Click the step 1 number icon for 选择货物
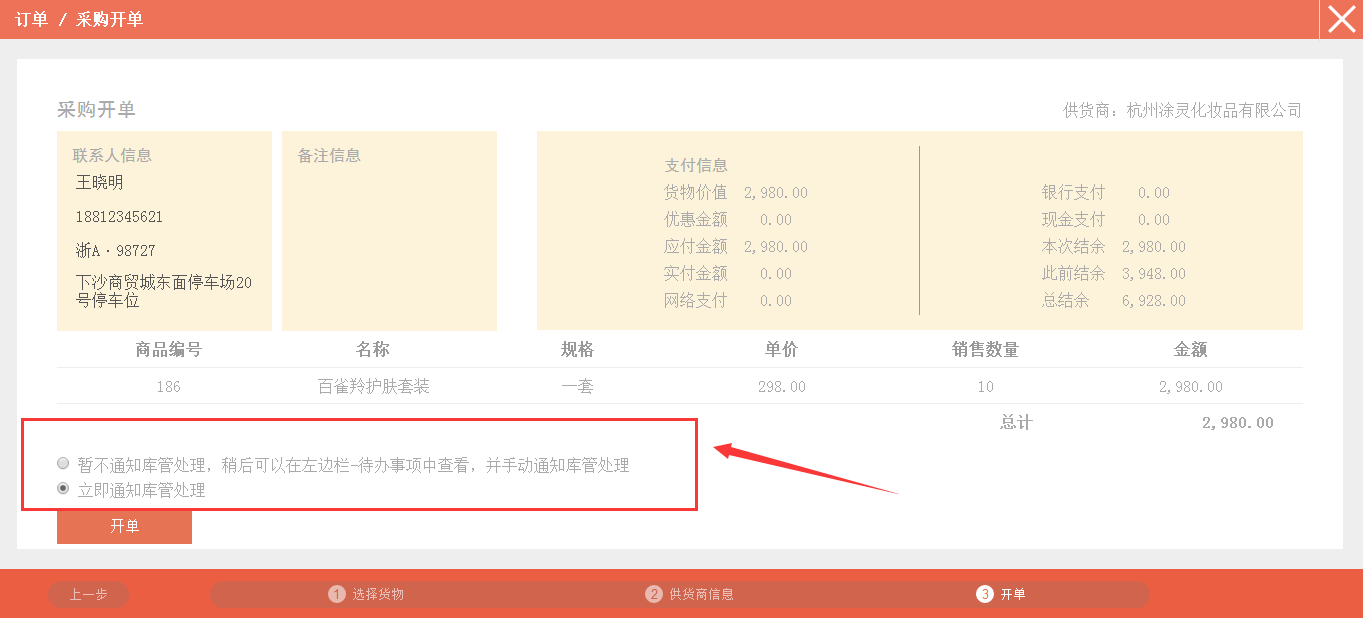 (x=337, y=594)
